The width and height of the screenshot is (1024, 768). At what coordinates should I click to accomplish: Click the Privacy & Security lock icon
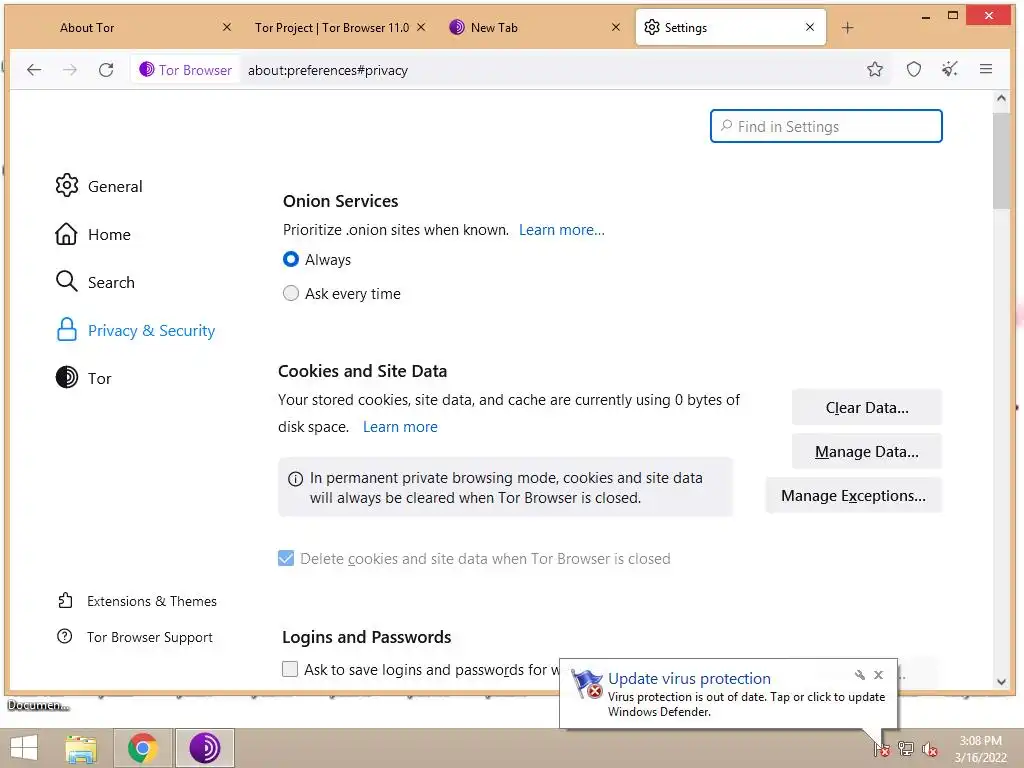tap(67, 330)
